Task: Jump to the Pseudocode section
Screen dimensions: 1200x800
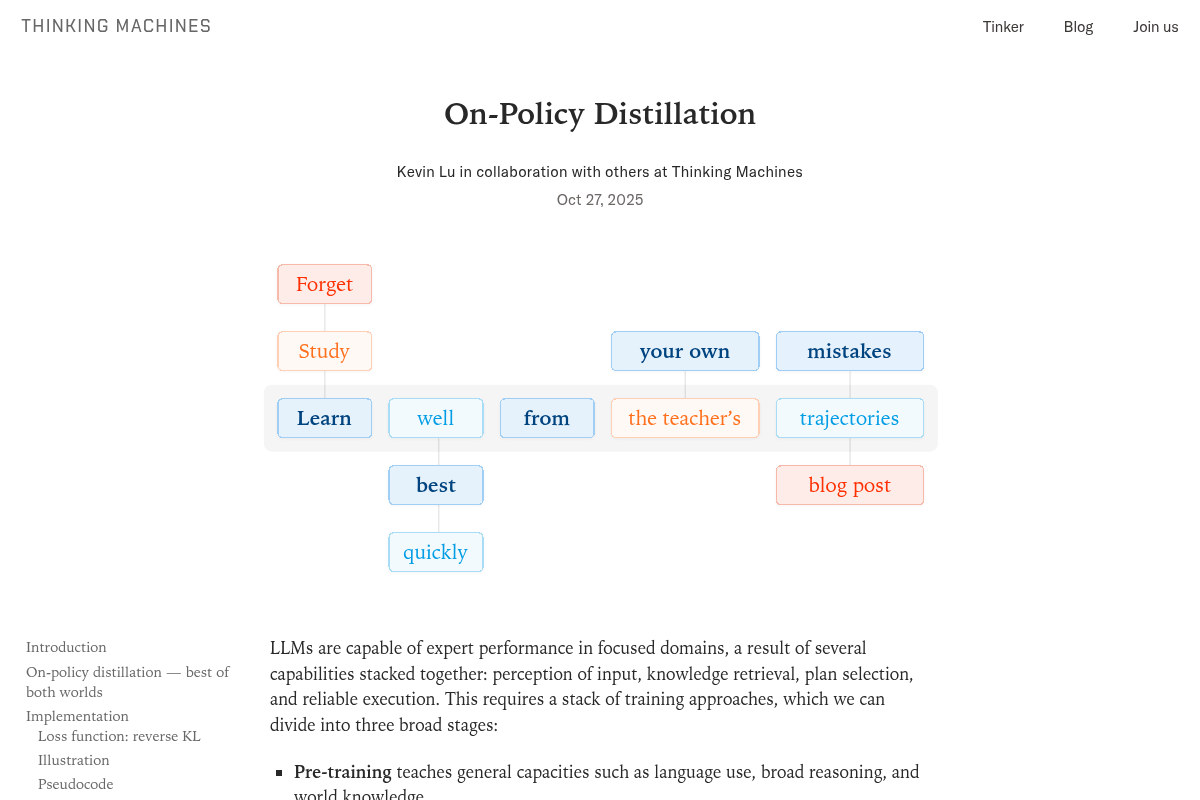Action: click(75, 784)
